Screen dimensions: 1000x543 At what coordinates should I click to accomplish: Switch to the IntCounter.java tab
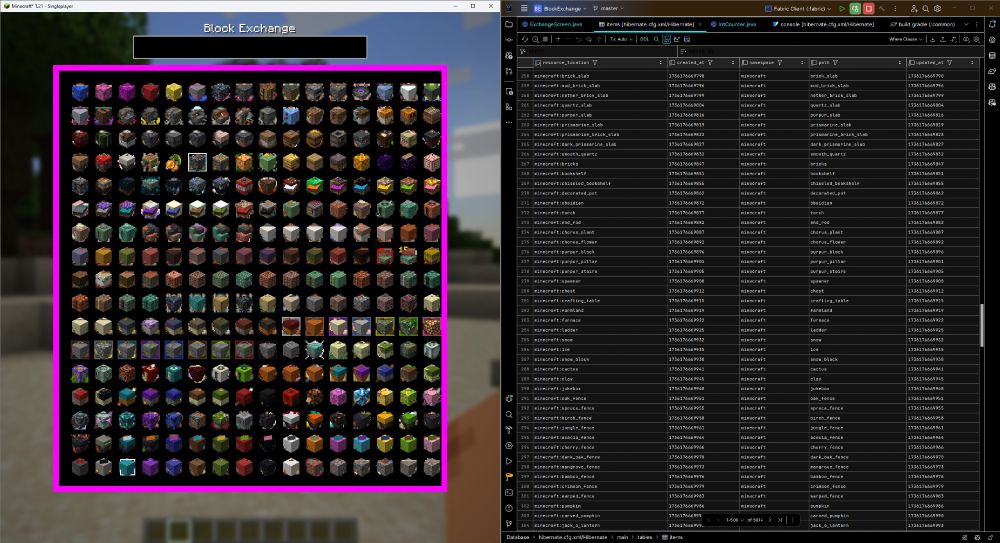coord(733,24)
